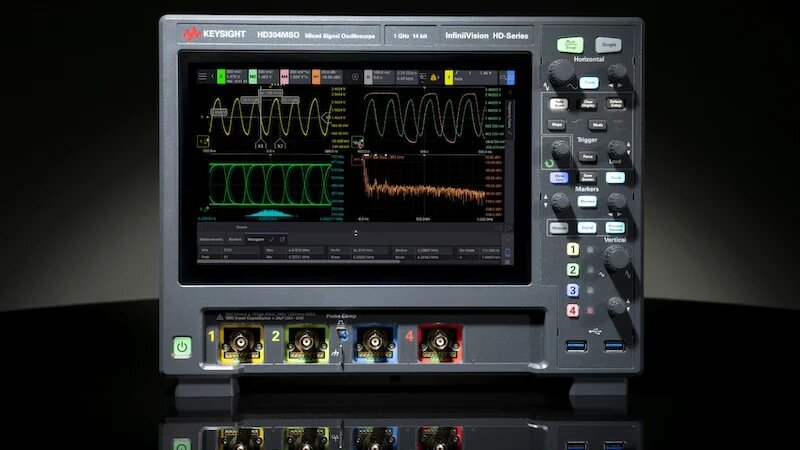Viewport: 800px width, 450px height.
Task: Click the Markers key on the front panel
Action: tap(587, 202)
